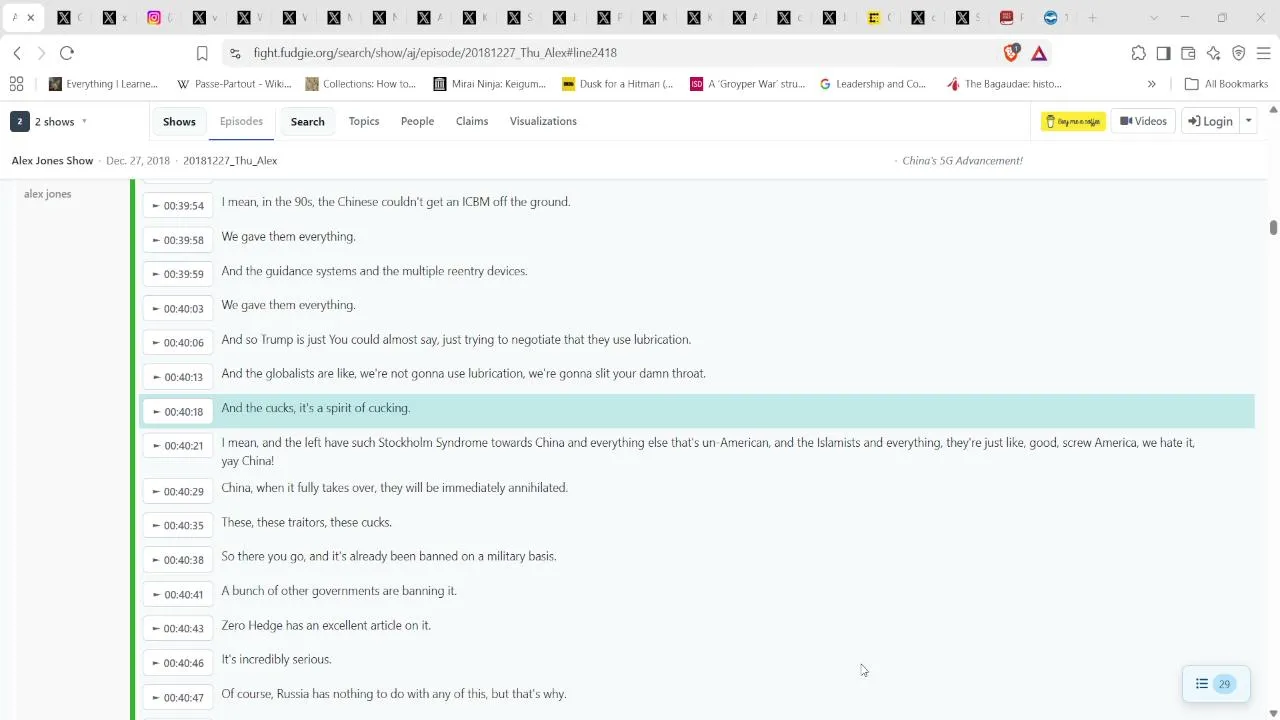Viewport: 1280px width, 720px height.
Task: Open the 'Groyper War' bookmark
Action: point(748,84)
